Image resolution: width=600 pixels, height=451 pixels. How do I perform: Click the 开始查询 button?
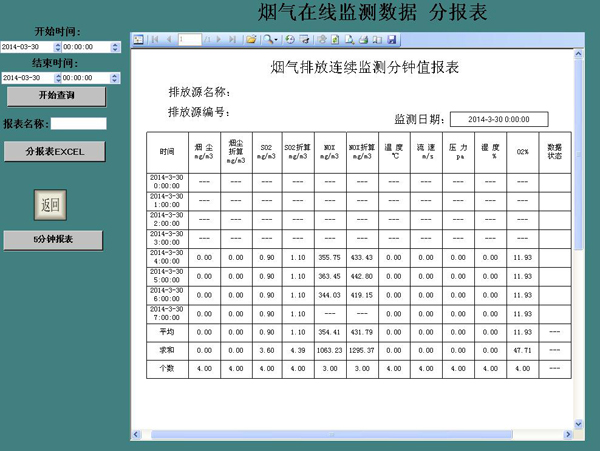pos(56,96)
